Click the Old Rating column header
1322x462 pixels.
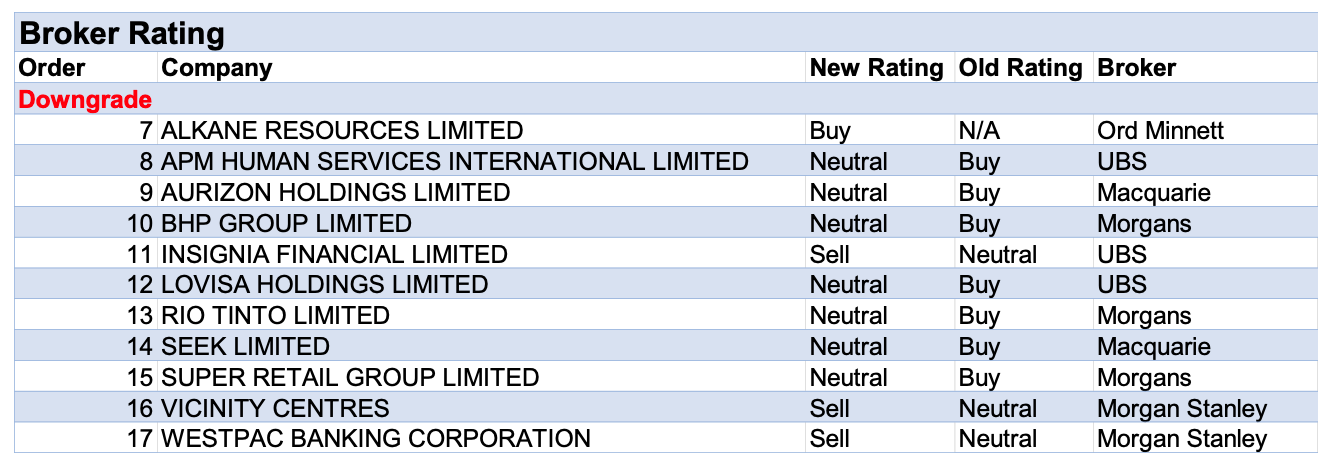coord(1020,68)
